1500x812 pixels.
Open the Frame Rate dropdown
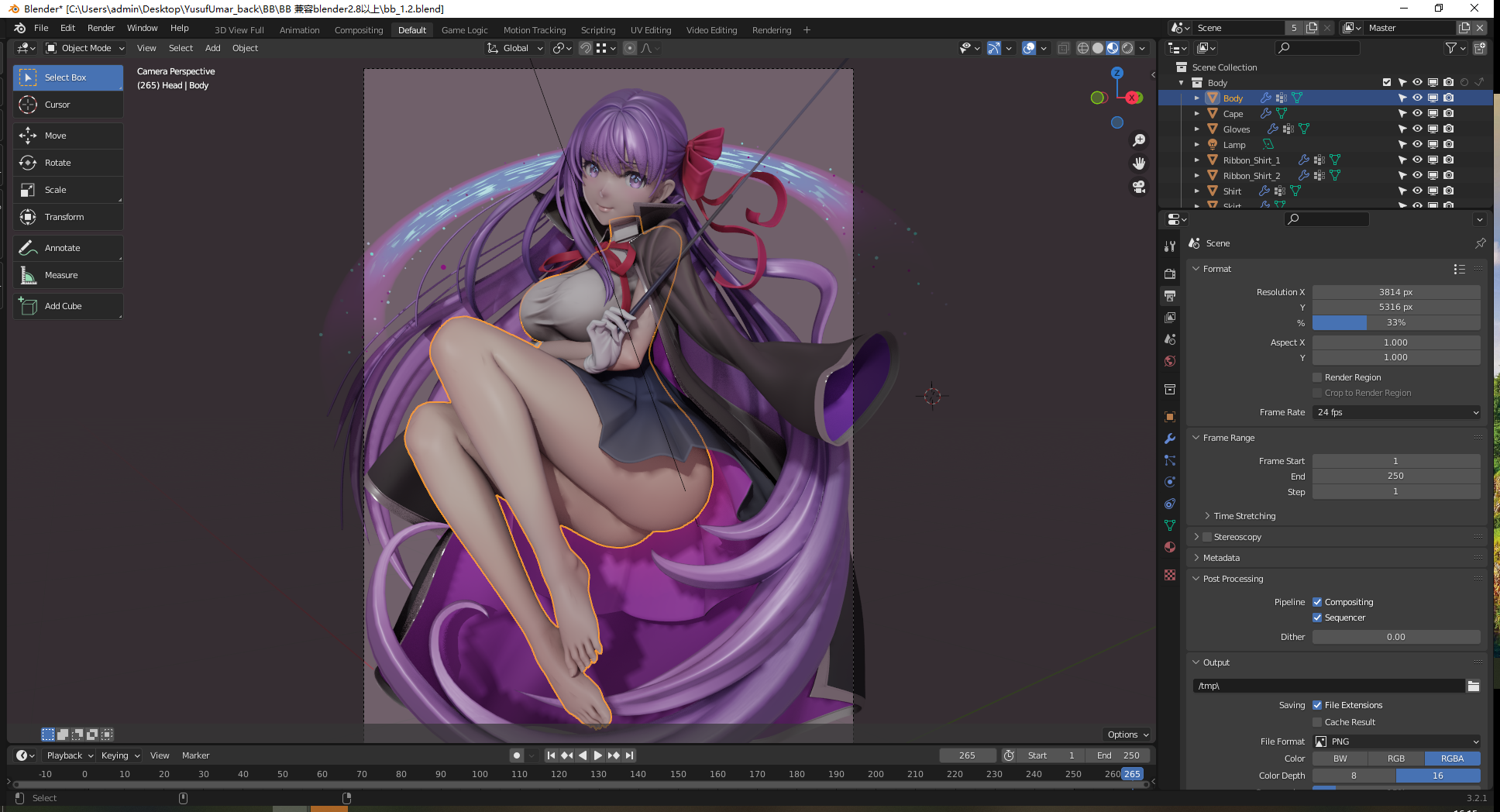1396,412
